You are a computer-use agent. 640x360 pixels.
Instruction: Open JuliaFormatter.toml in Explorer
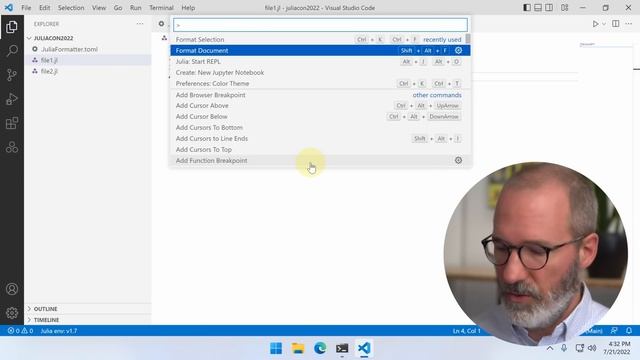[x=69, y=49]
